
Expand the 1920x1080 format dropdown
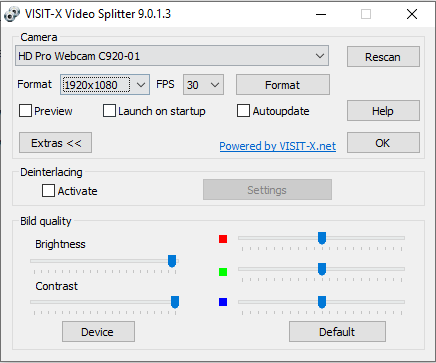tap(105, 85)
